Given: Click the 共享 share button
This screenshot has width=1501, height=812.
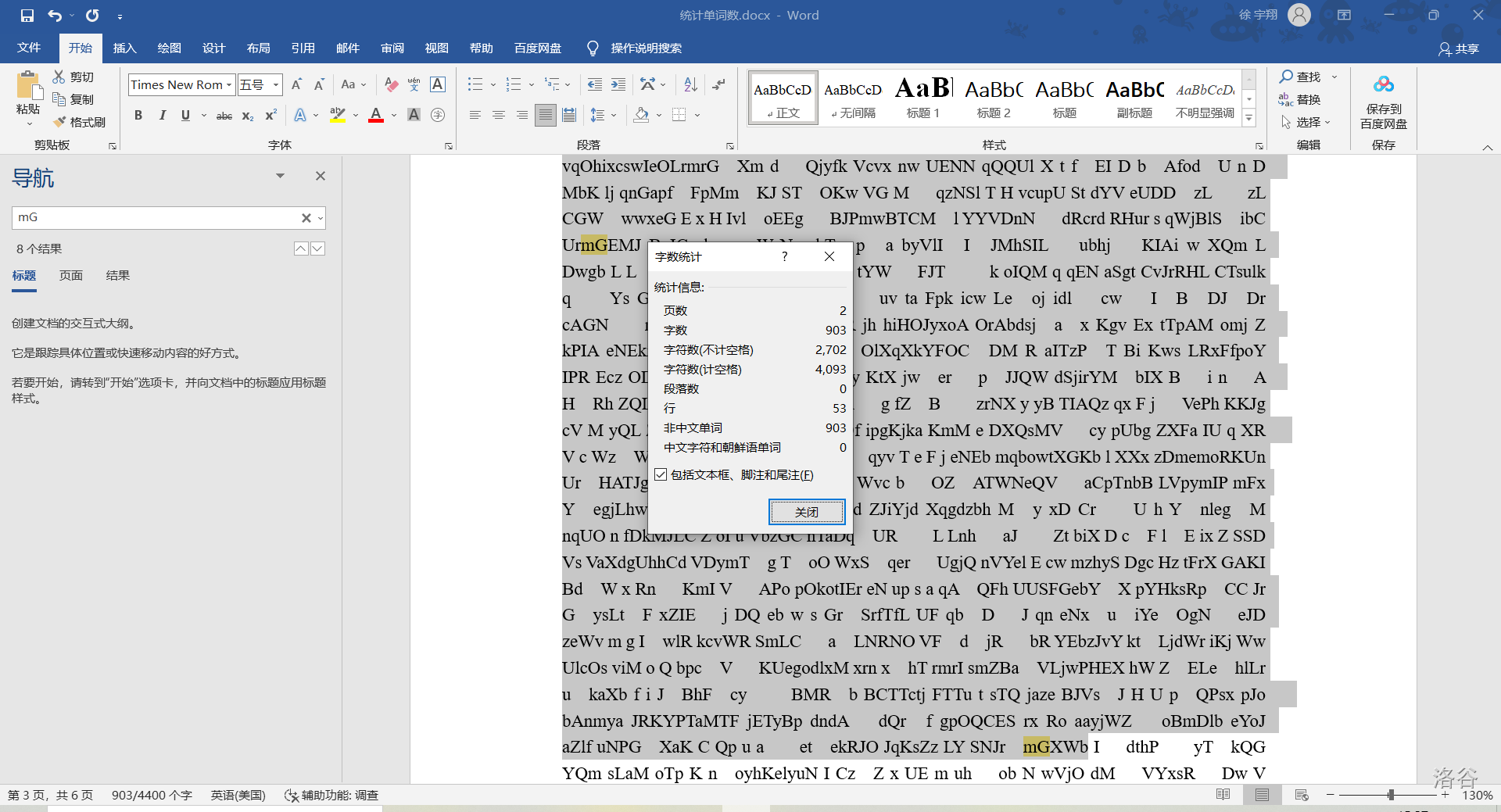Looking at the screenshot, I should click(1459, 49).
